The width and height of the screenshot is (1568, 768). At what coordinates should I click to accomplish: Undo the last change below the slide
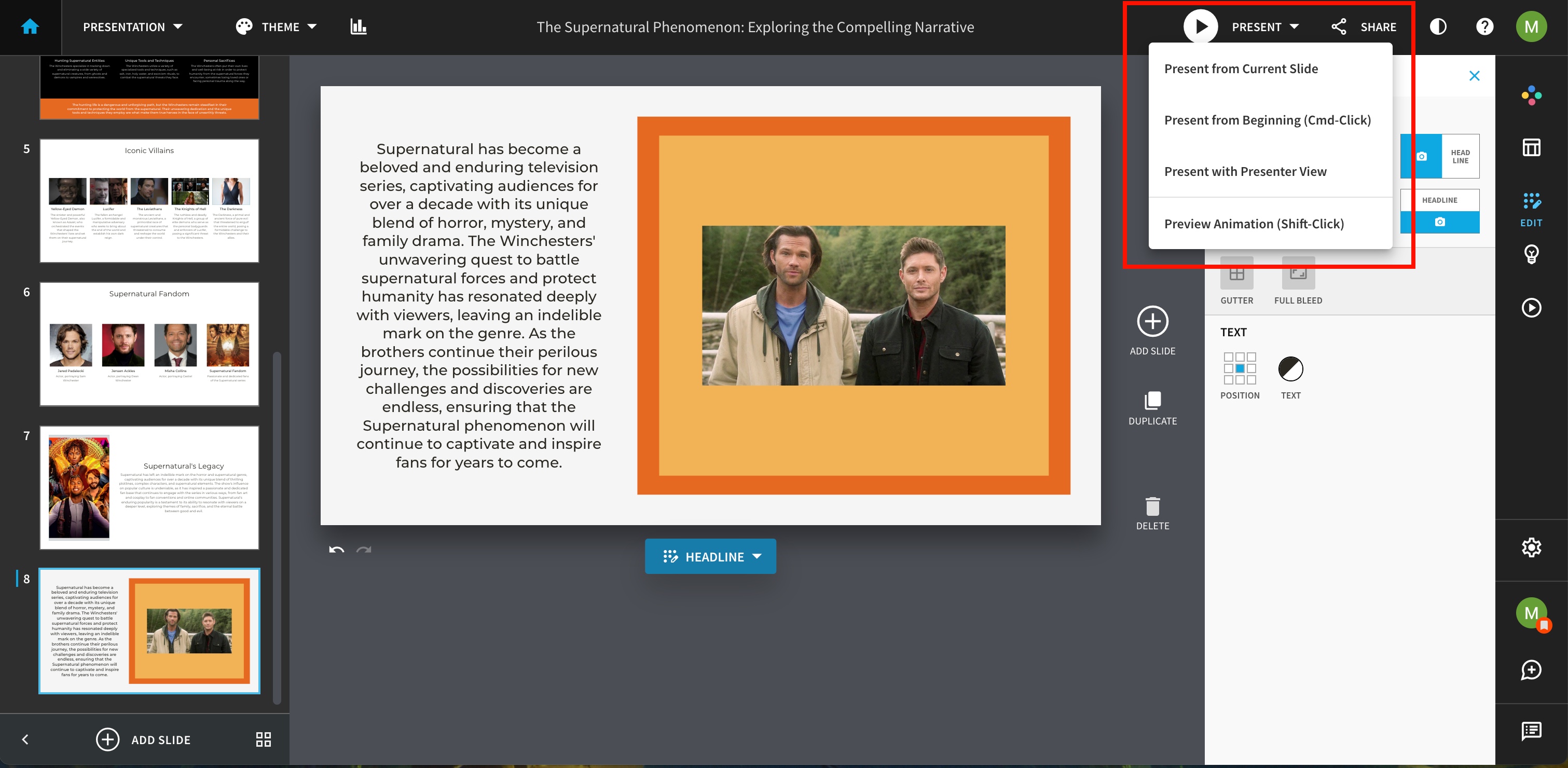tap(337, 550)
